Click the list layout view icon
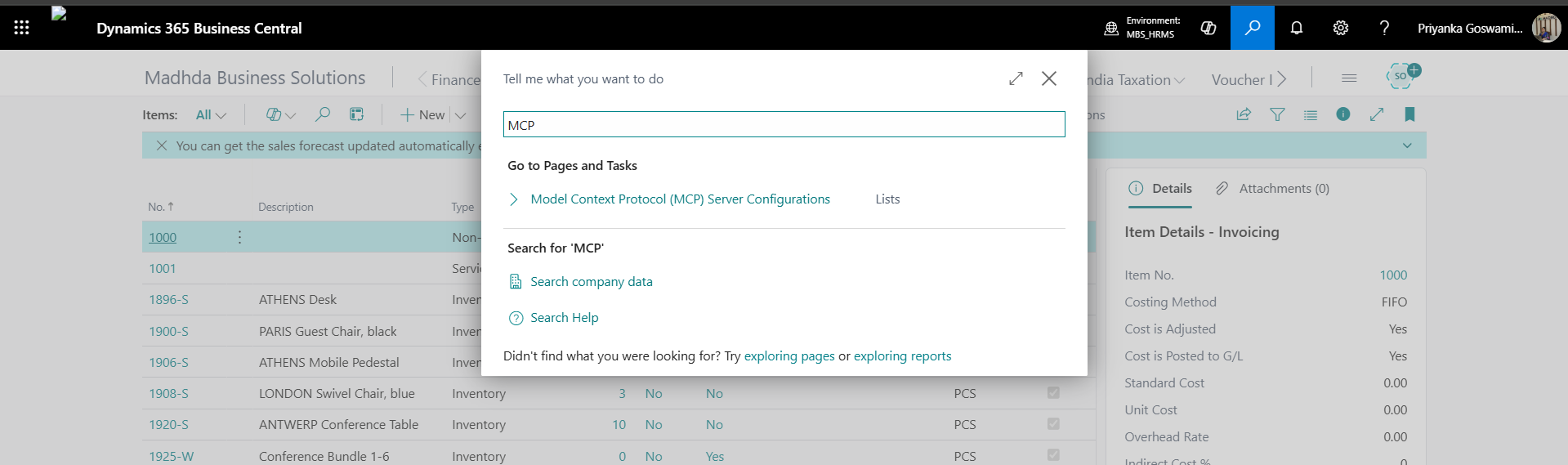1568x465 pixels. [1311, 114]
